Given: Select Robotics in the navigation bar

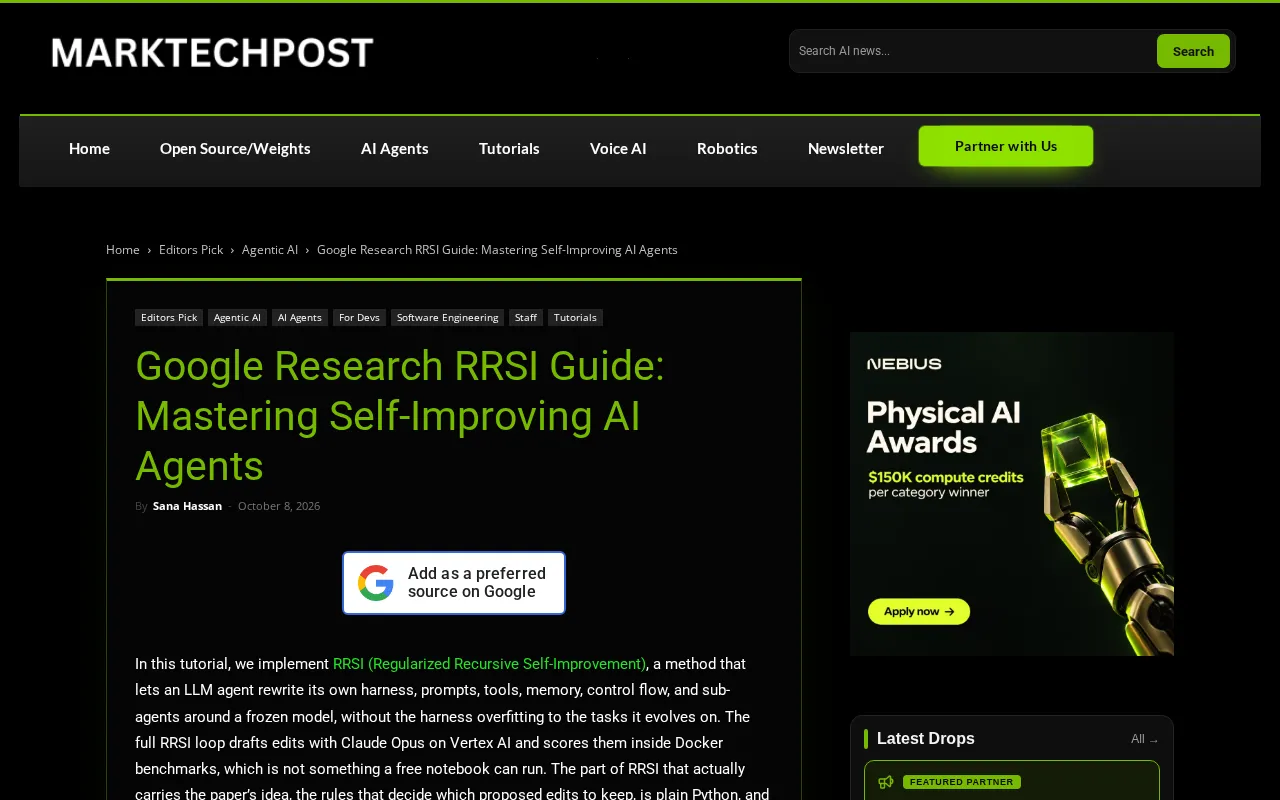Looking at the screenshot, I should tap(727, 148).
